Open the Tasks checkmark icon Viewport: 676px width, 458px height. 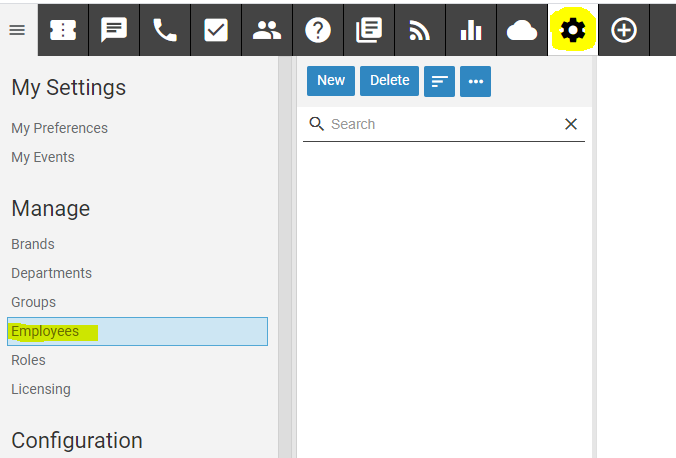[x=216, y=30]
